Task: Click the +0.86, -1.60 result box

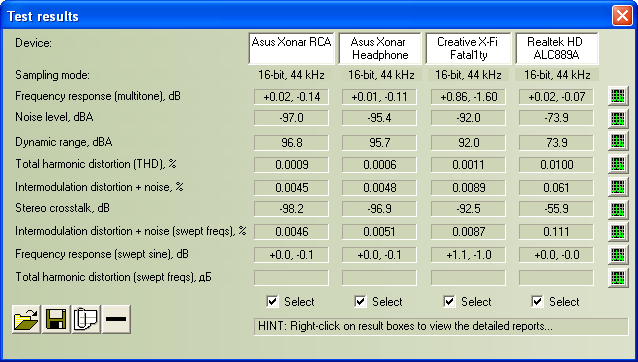Action: [x=468, y=97]
